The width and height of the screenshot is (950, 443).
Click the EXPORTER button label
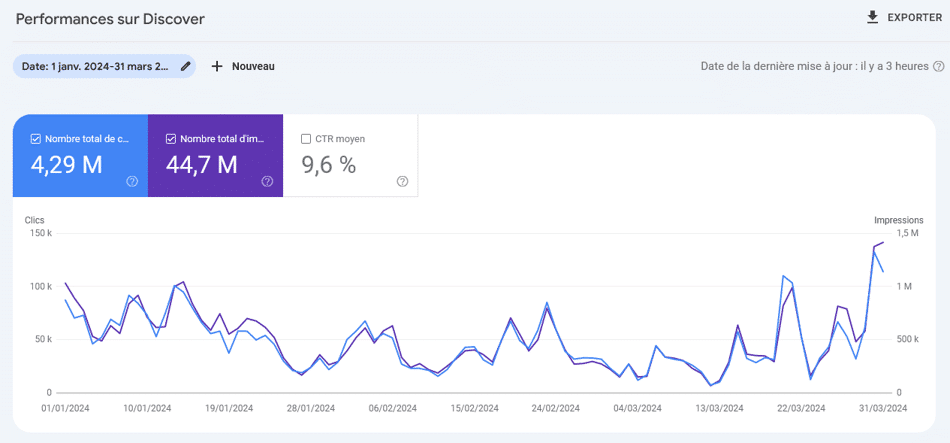coord(914,18)
